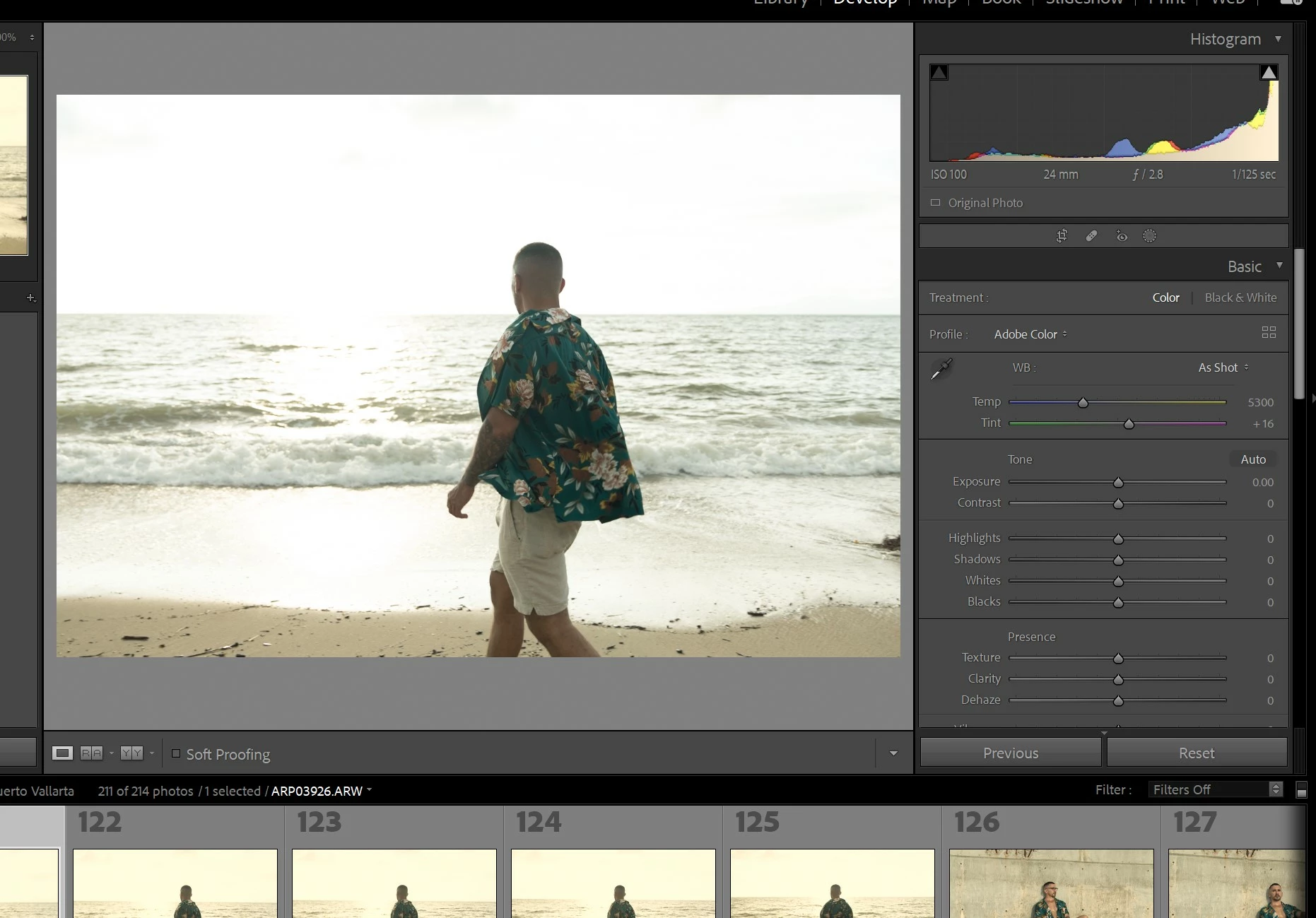Open the Masking tool

click(1150, 236)
